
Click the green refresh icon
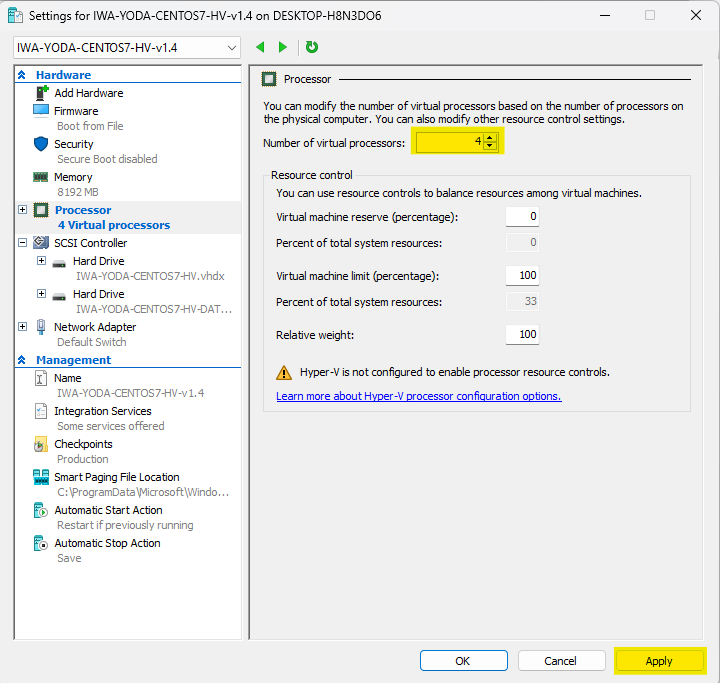coord(312,47)
